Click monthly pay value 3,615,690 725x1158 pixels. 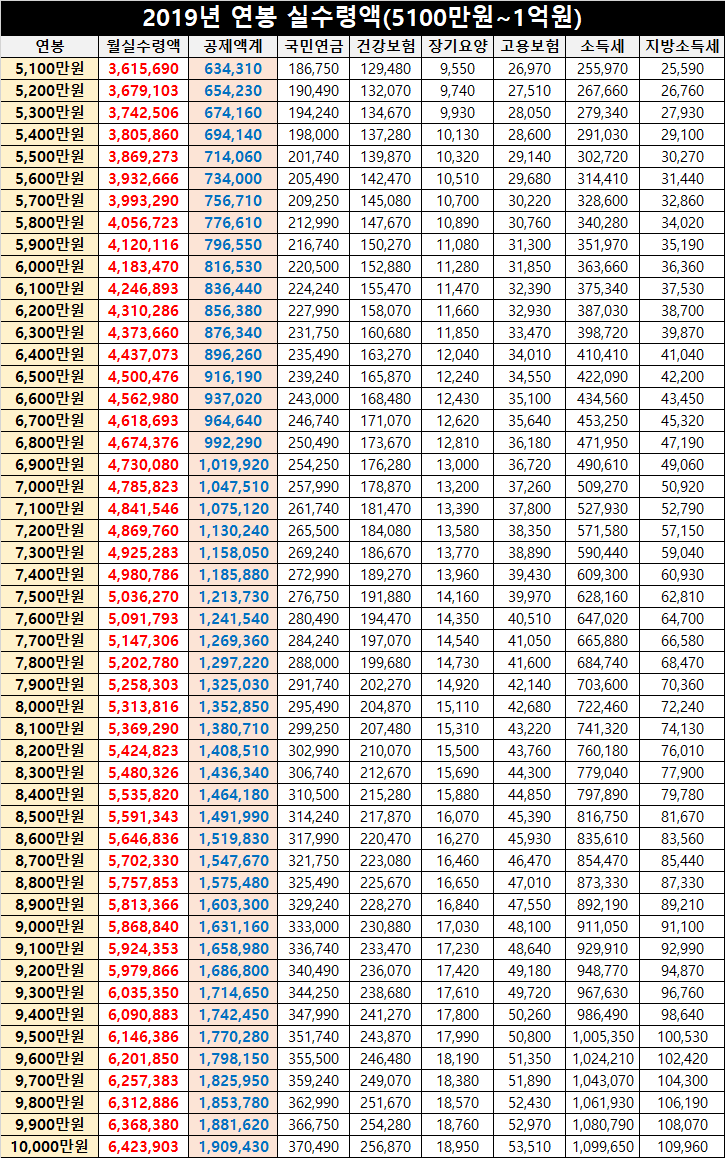click(143, 69)
